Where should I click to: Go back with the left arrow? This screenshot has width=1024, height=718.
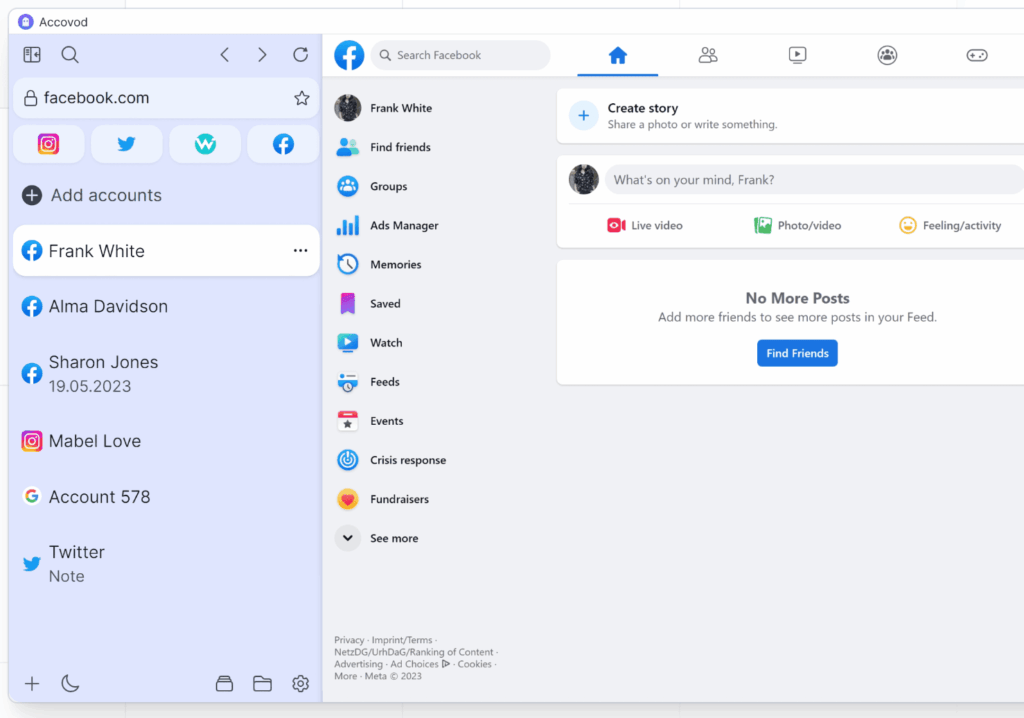[x=225, y=55]
